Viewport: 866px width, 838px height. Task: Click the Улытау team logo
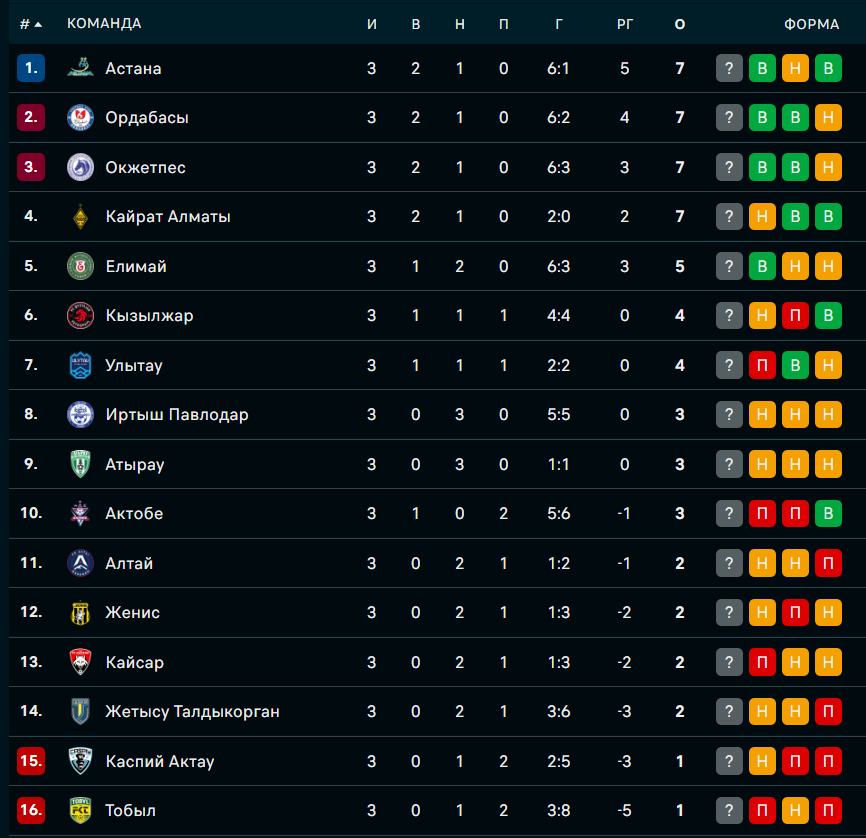pos(80,365)
